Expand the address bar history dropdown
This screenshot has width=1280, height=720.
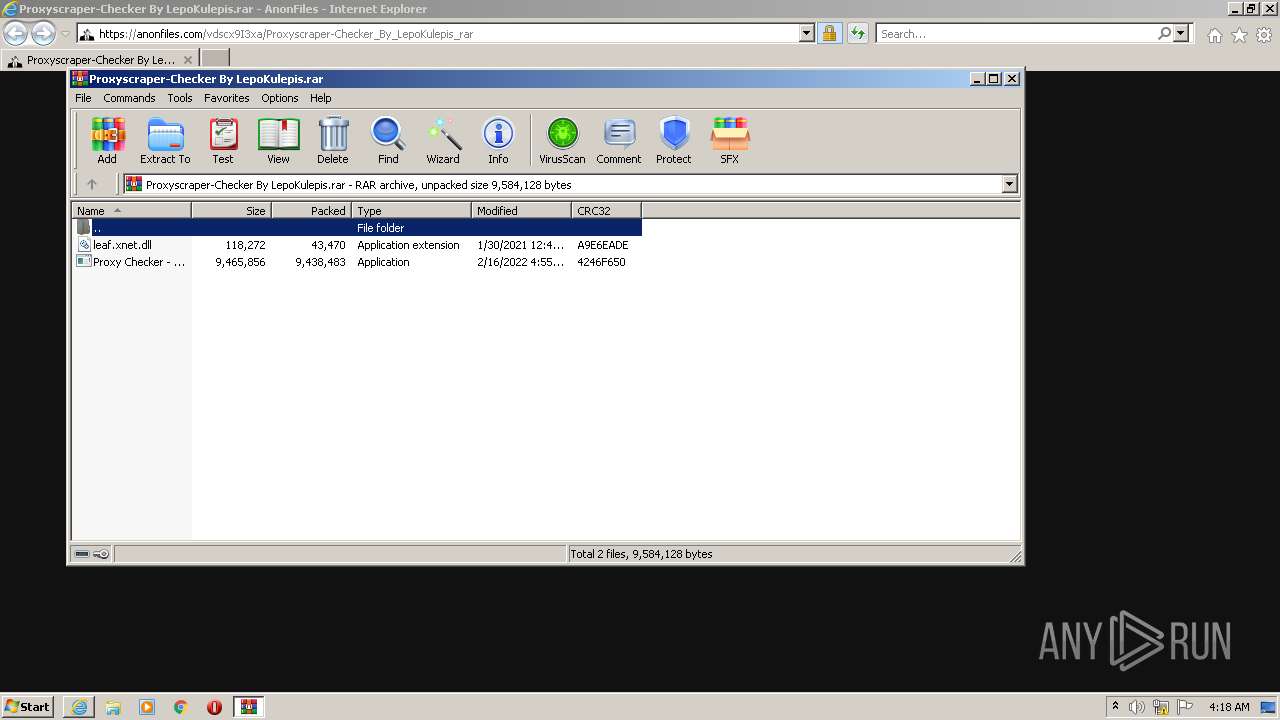(x=807, y=33)
